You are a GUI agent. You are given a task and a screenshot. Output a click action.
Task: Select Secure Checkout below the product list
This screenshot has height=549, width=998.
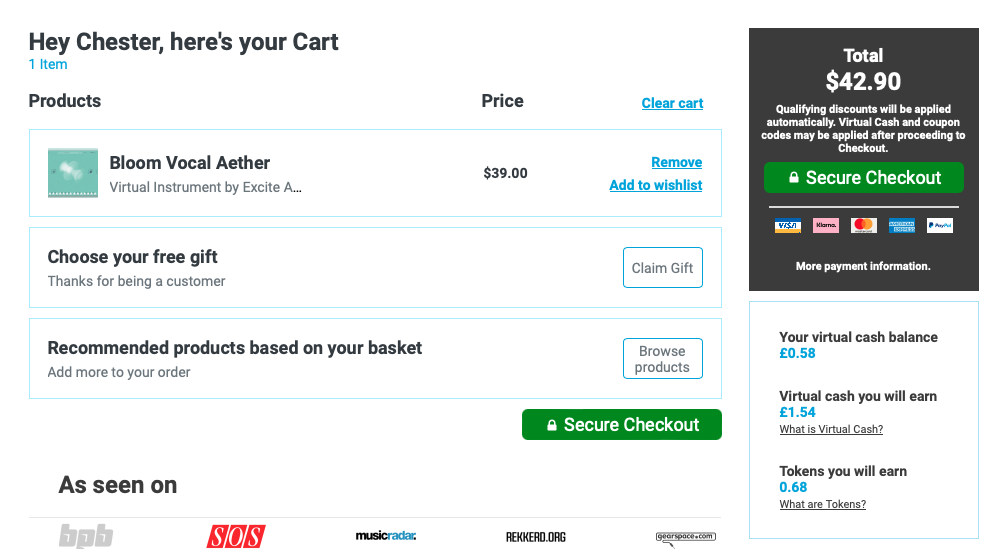pyautogui.click(x=622, y=424)
